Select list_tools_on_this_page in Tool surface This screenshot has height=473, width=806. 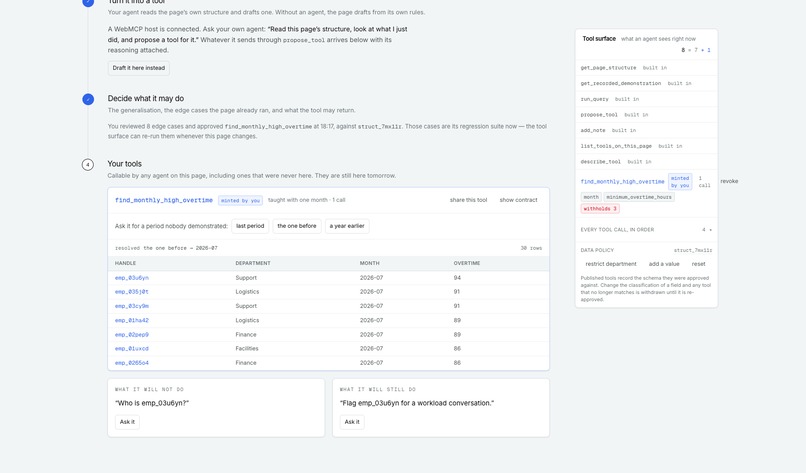[616, 146]
